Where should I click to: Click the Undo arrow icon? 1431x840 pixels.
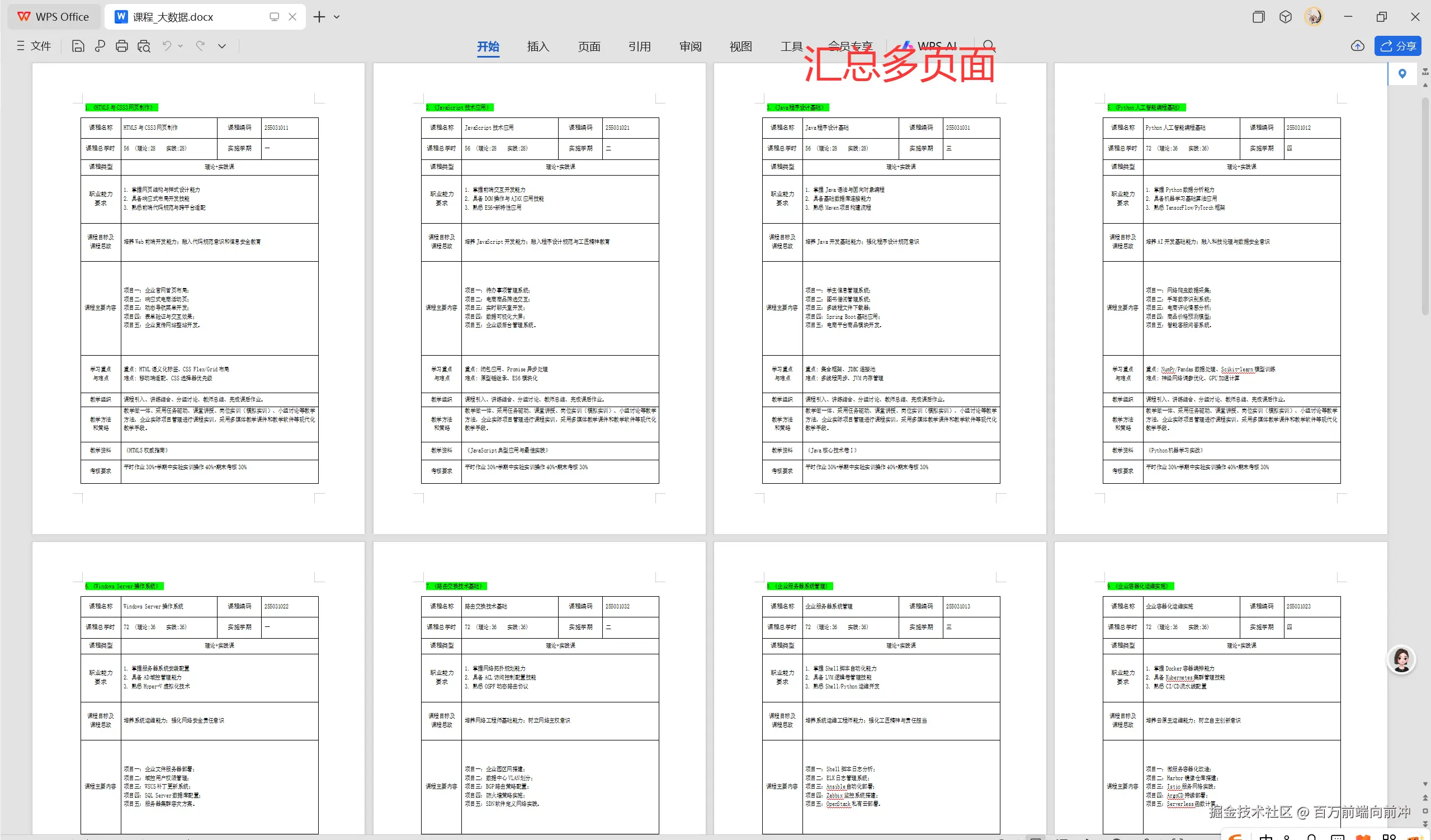pos(167,46)
